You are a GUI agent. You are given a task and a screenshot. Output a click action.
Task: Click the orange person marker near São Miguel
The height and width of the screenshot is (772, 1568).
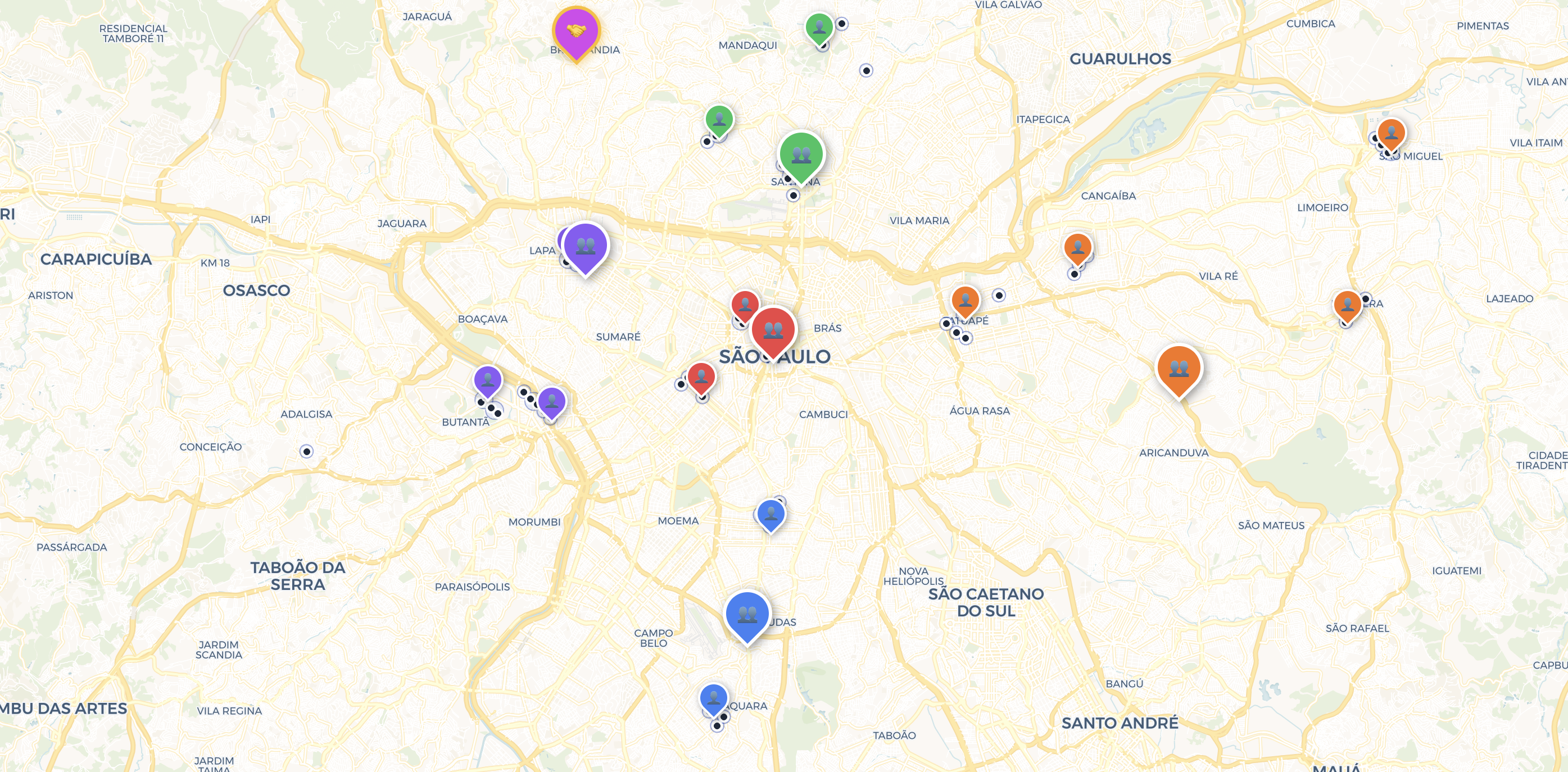point(1391,133)
